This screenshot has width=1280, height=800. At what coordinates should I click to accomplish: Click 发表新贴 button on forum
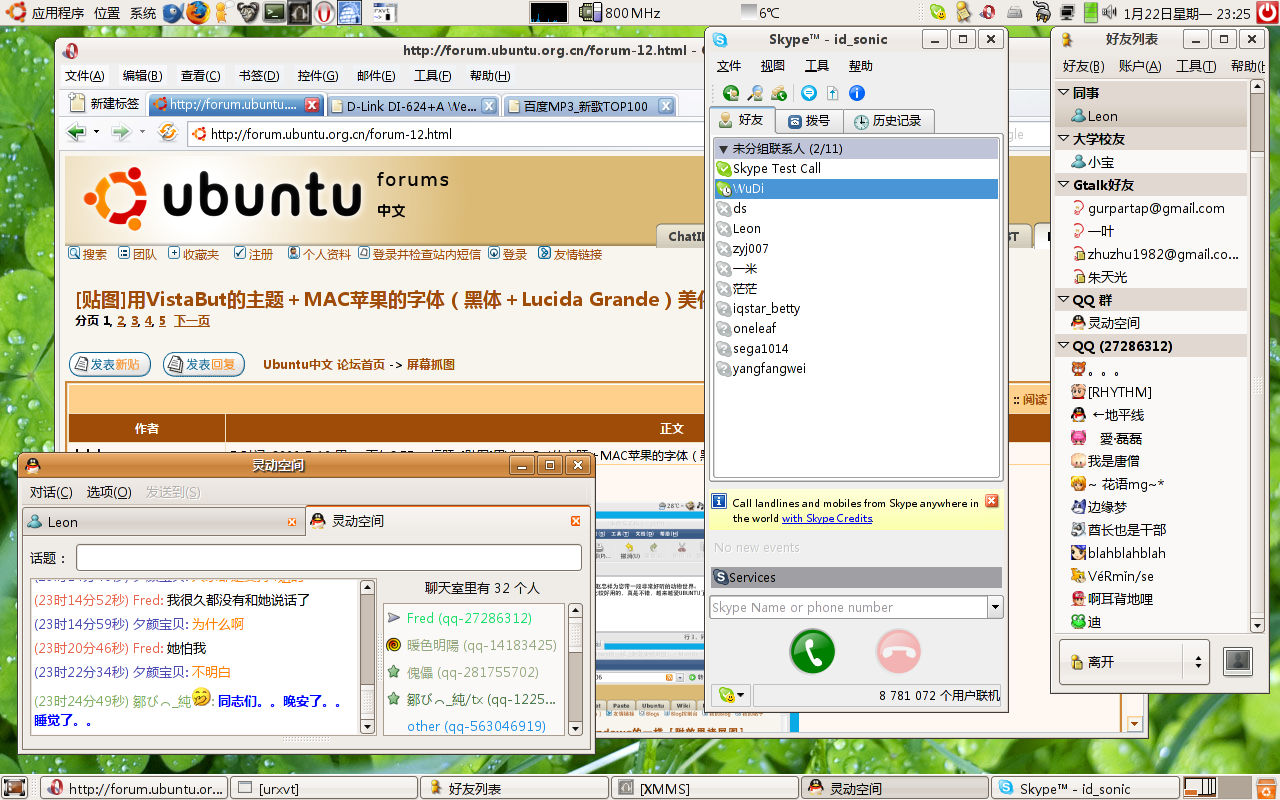click(109, 365)
